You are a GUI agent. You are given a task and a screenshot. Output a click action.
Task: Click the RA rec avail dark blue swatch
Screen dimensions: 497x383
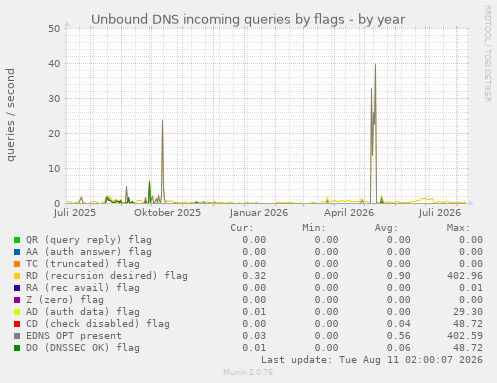pos(17,288)
